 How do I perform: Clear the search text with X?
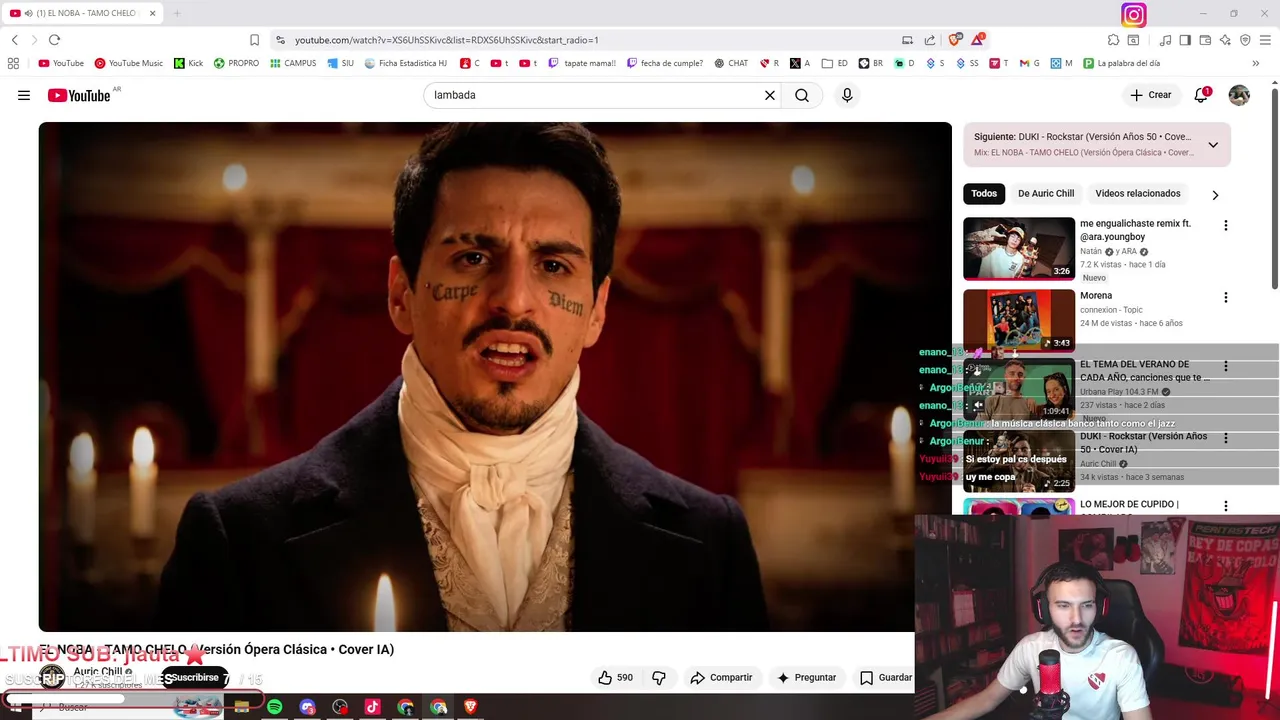pos(770,95)
